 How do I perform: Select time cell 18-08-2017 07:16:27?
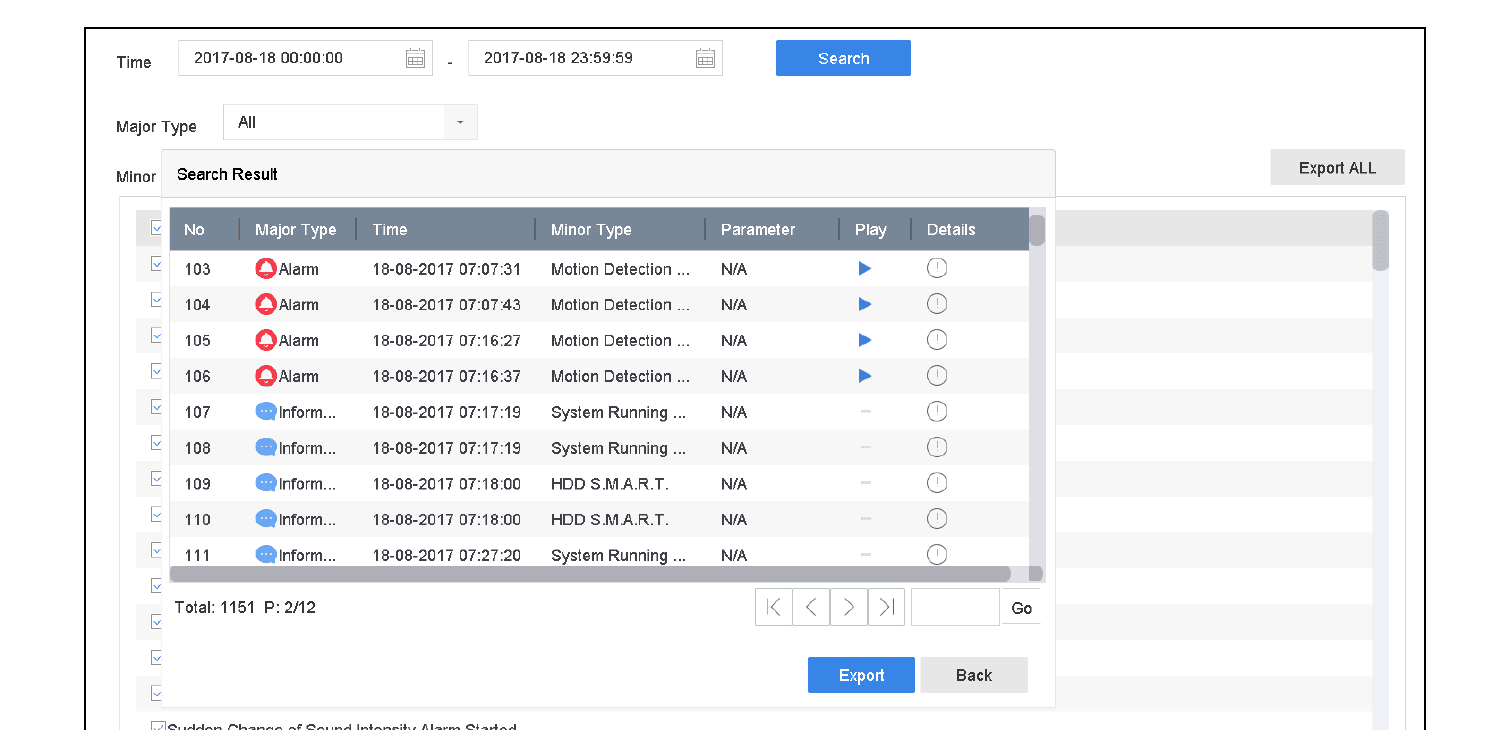(x=447, y=340)
